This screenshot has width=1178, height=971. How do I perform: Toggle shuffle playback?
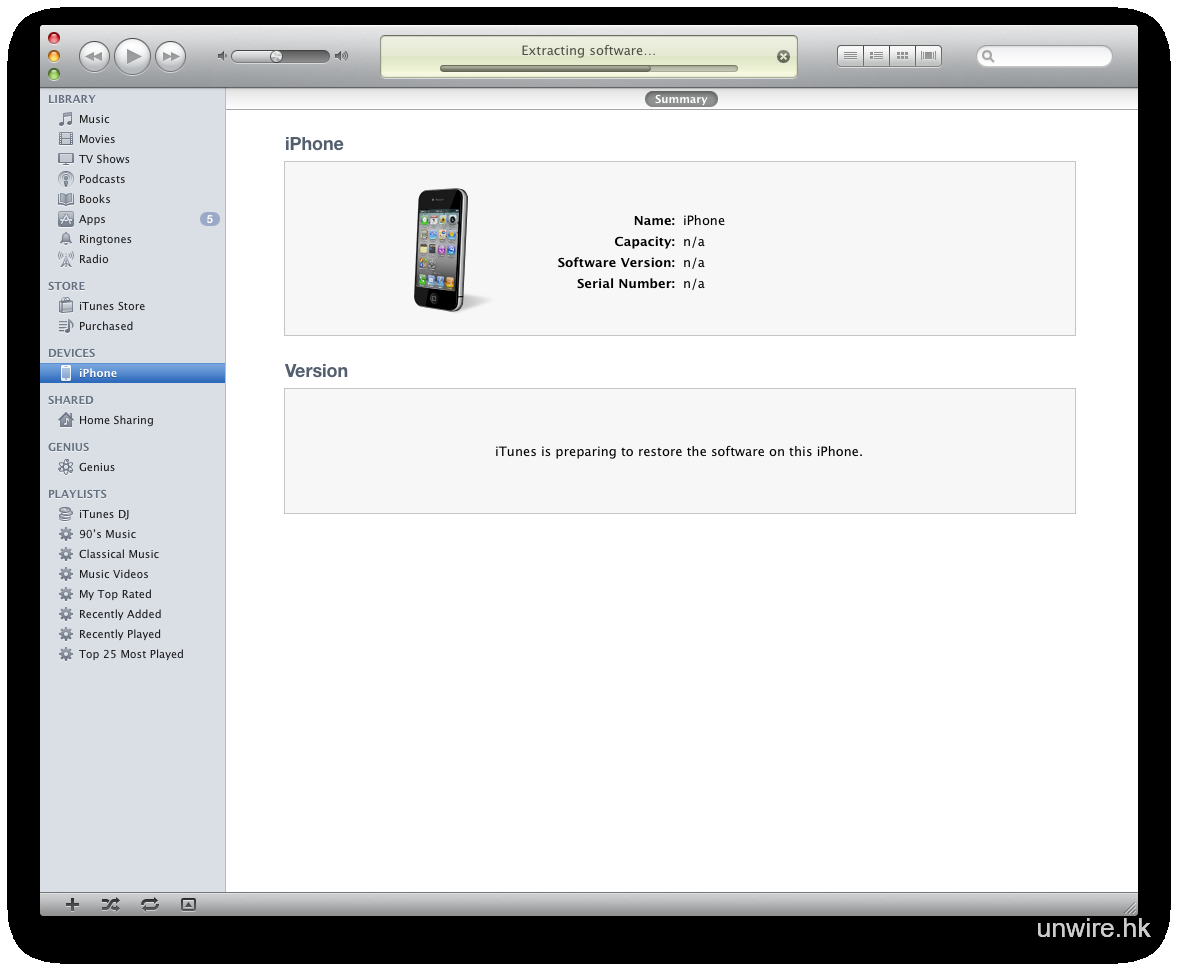pyautogui.click(x=110, y=904)
